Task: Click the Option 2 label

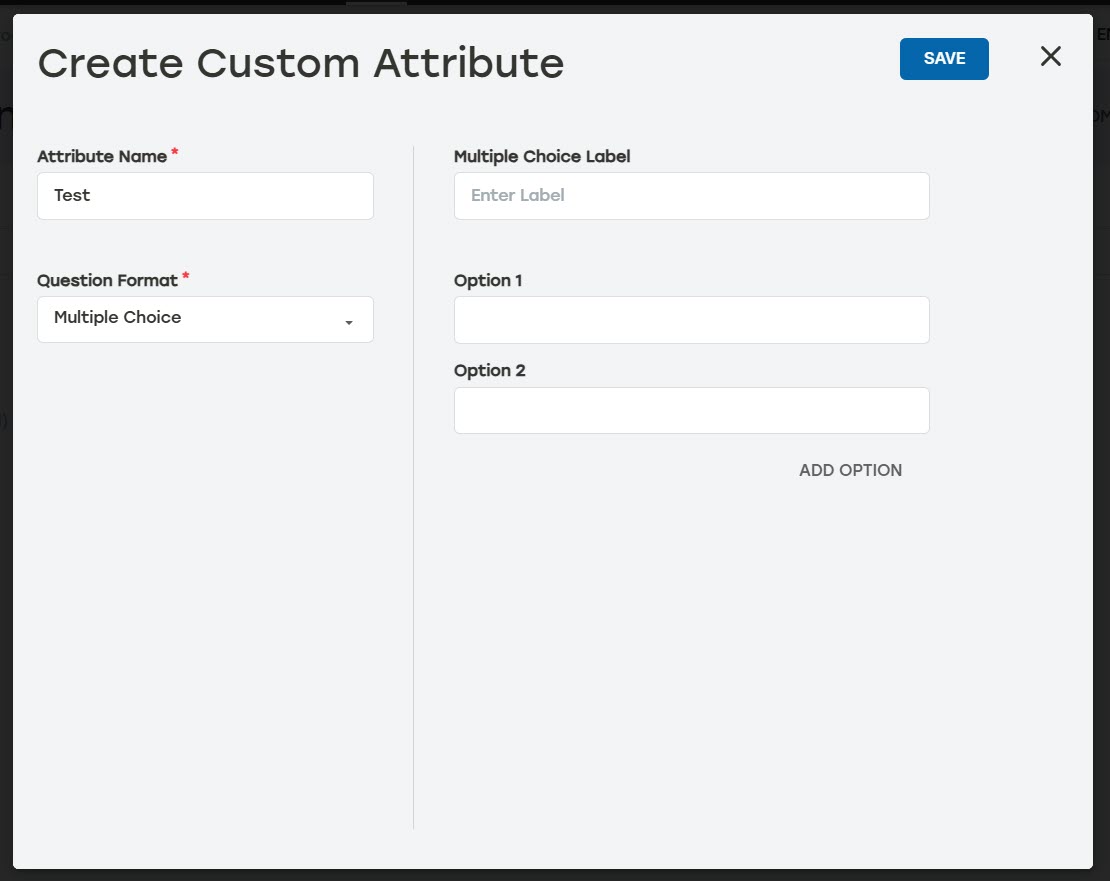Action: point(490,370)
